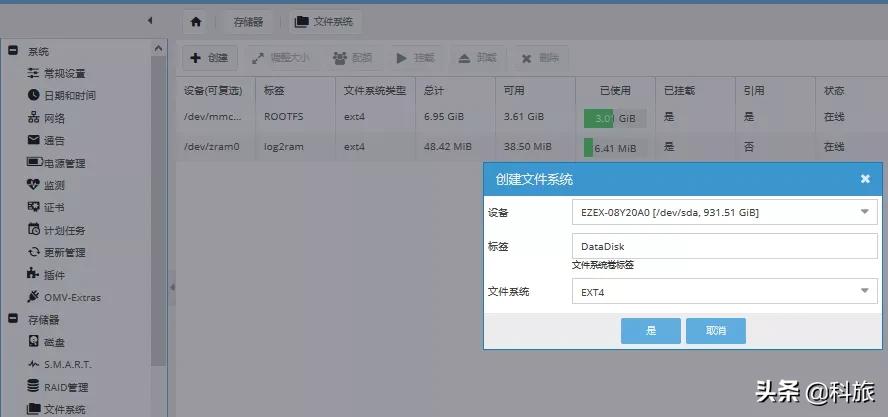Click the 删除 toolbar button
The image size is (888, 417).
(540, 58)
